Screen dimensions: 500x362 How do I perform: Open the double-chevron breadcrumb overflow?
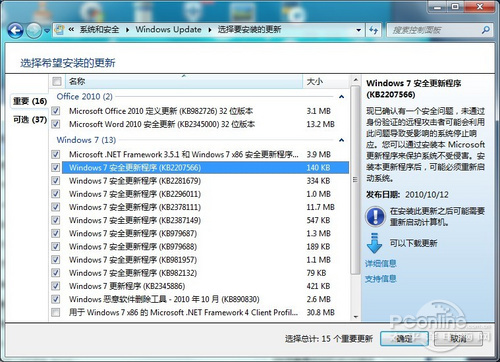pos(71,30)
